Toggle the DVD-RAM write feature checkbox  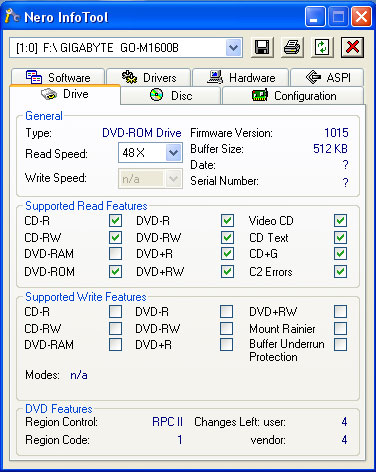(115, 345)
